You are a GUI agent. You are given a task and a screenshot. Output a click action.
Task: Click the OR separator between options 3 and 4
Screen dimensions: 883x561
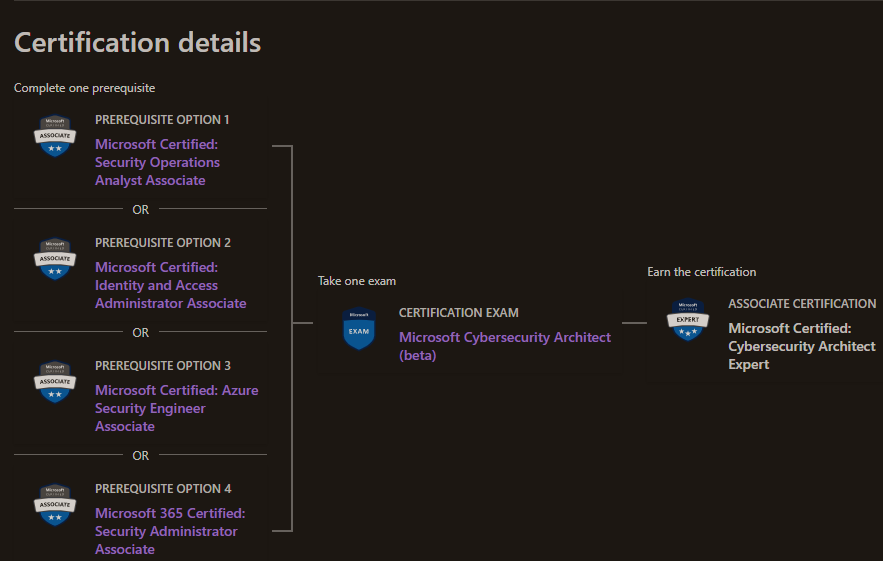141,456
